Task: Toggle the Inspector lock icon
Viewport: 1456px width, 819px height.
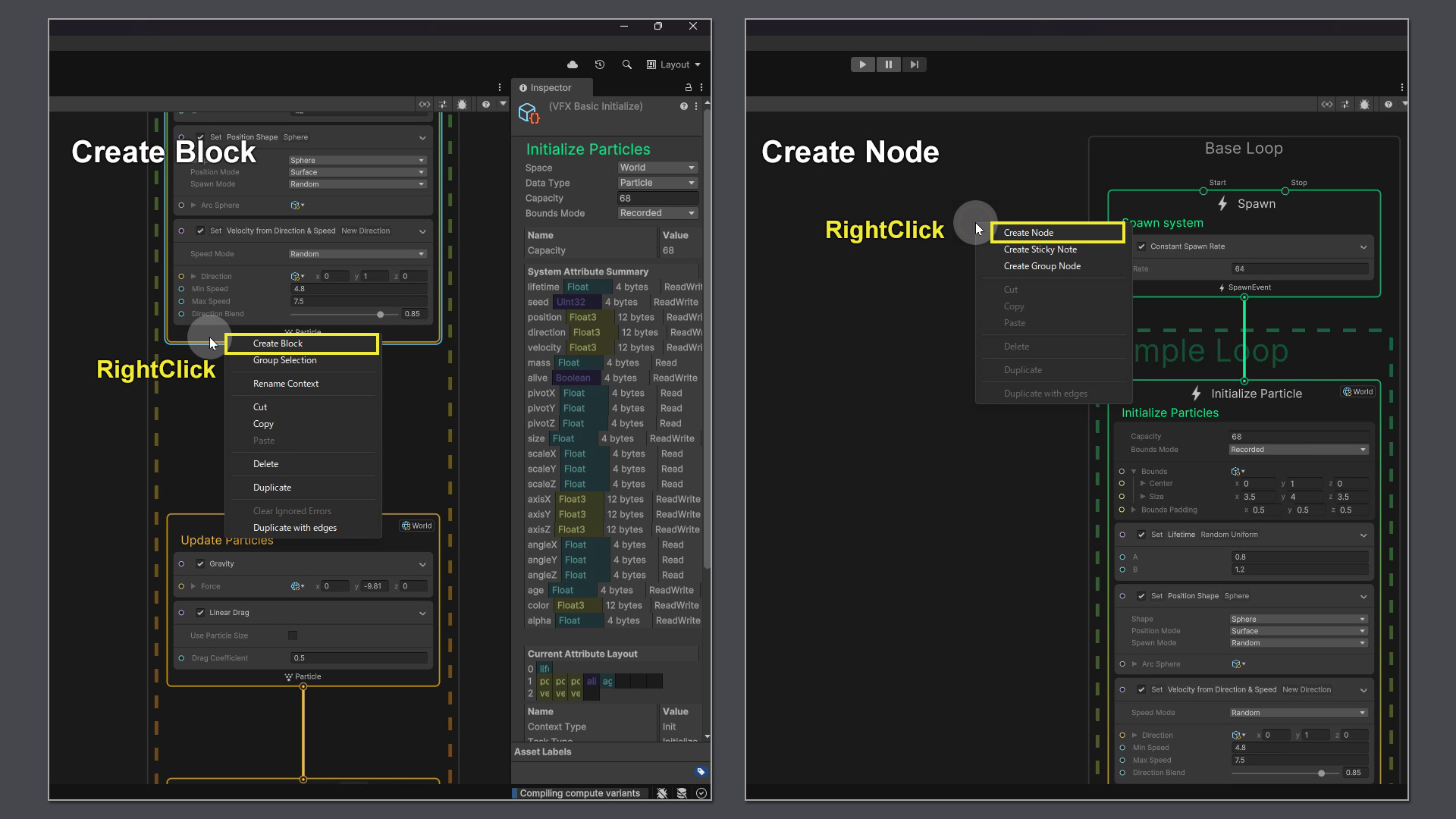Action: click(x=689, y=87)
